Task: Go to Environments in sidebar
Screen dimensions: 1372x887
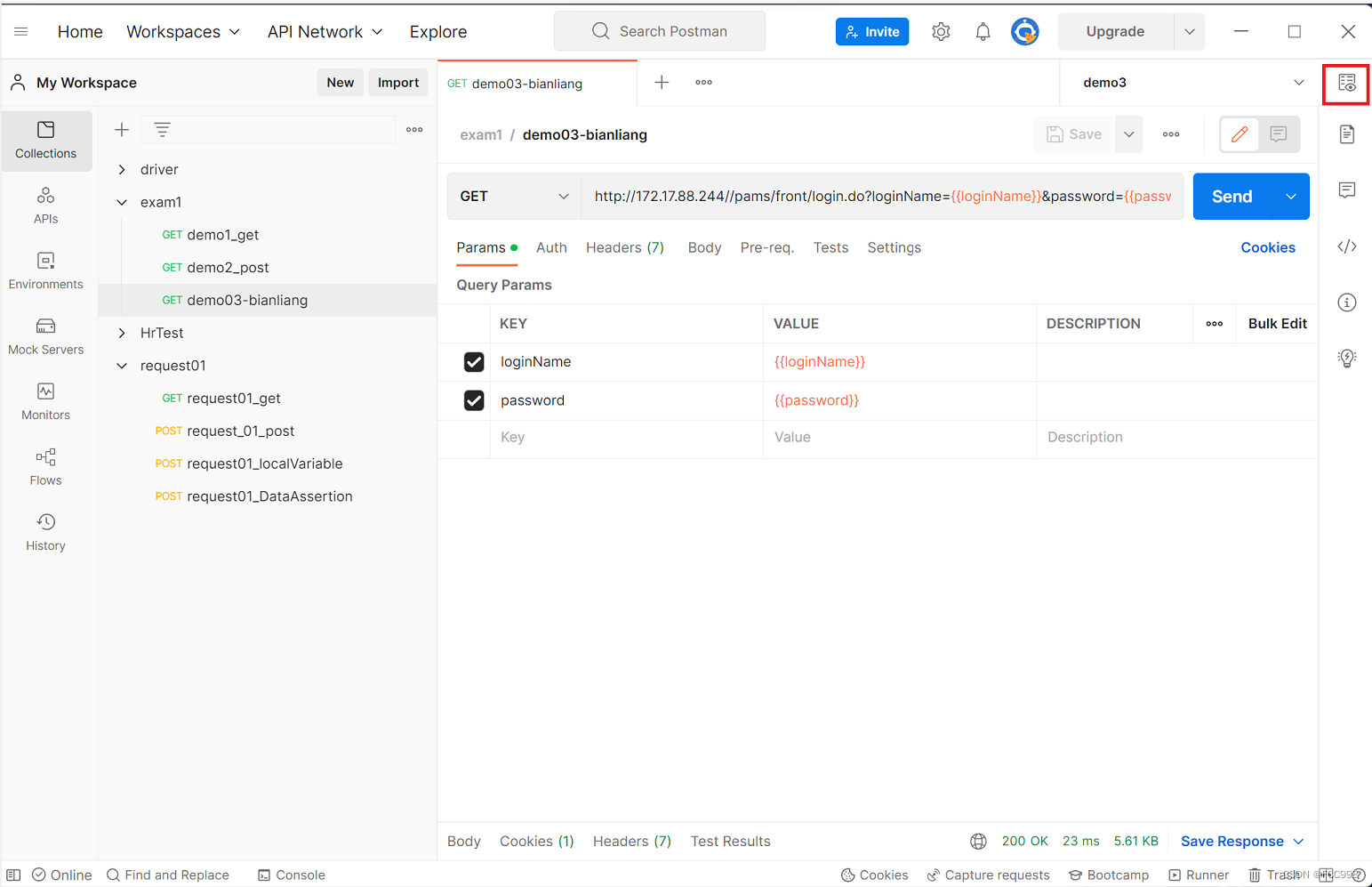Action: (x=46, y=271)
